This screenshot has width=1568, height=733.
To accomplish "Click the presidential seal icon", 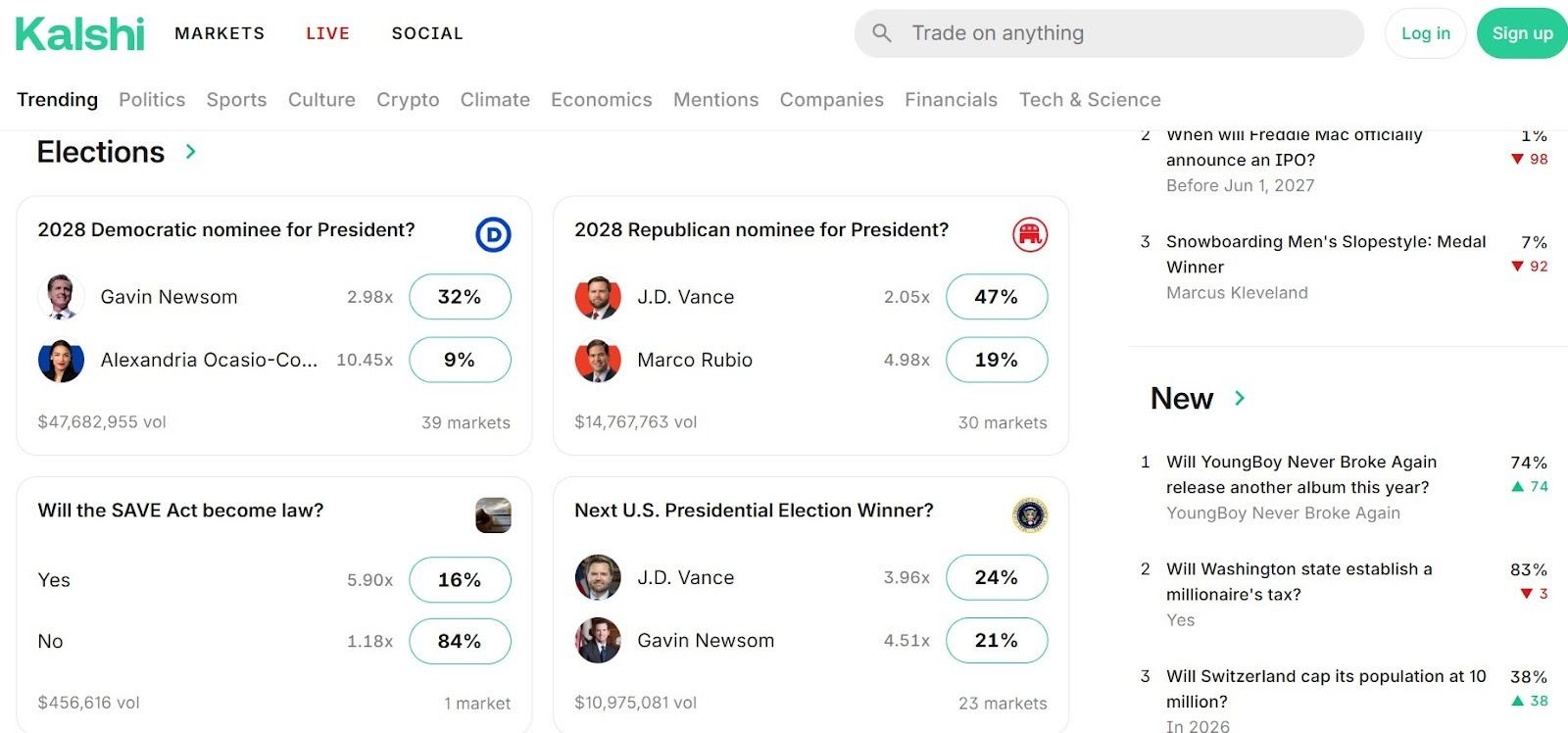I will coord(1030,515).
